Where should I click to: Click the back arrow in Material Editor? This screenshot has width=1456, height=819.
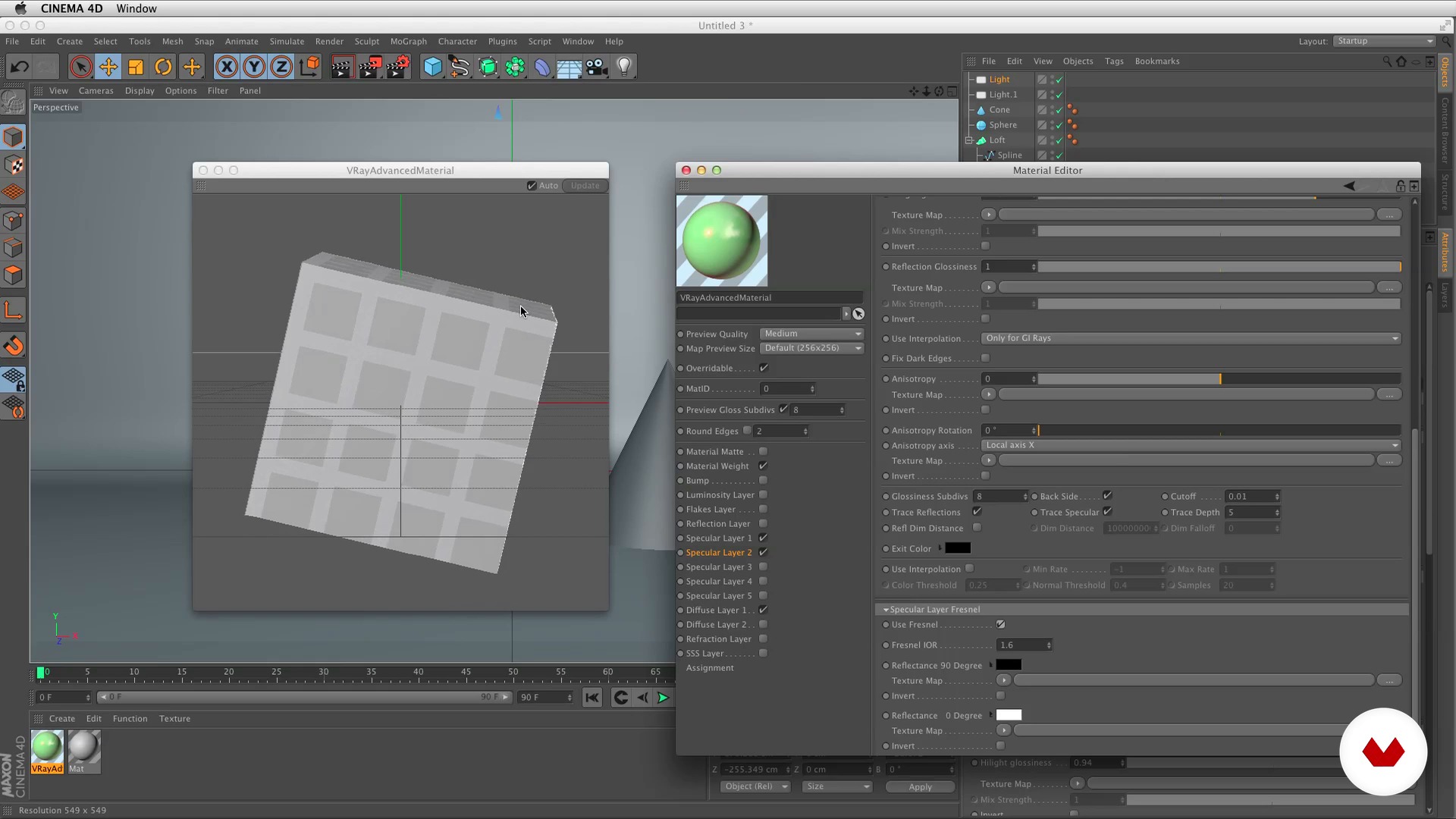click(x=1349, y=186)
